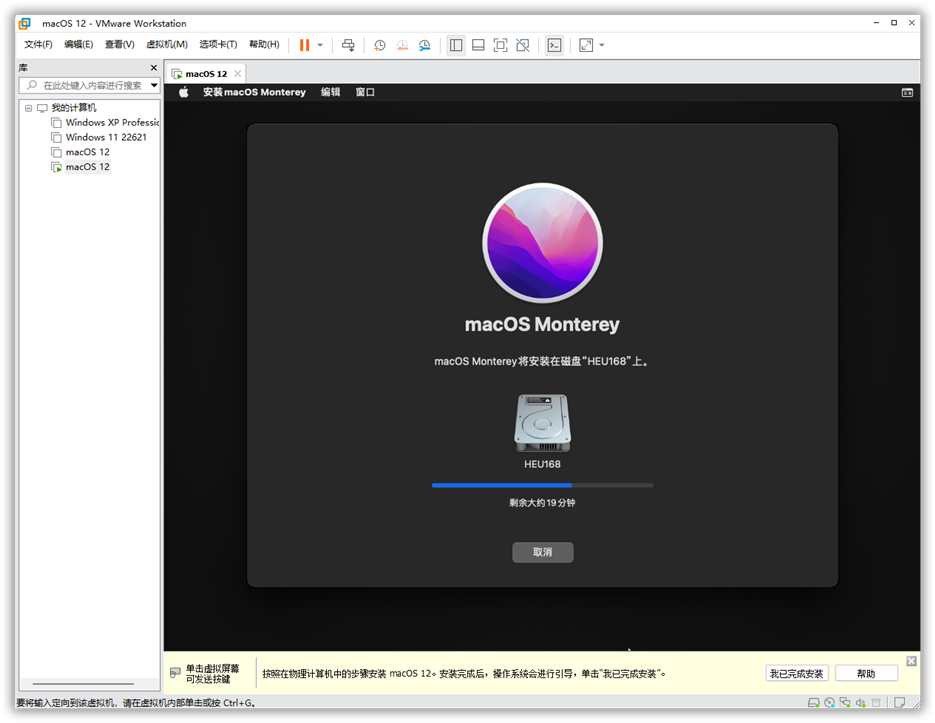The height and width of the screenshot is (723, 935).
Task: Select Windows XP Professional in the library
Action: coord(112,123)
